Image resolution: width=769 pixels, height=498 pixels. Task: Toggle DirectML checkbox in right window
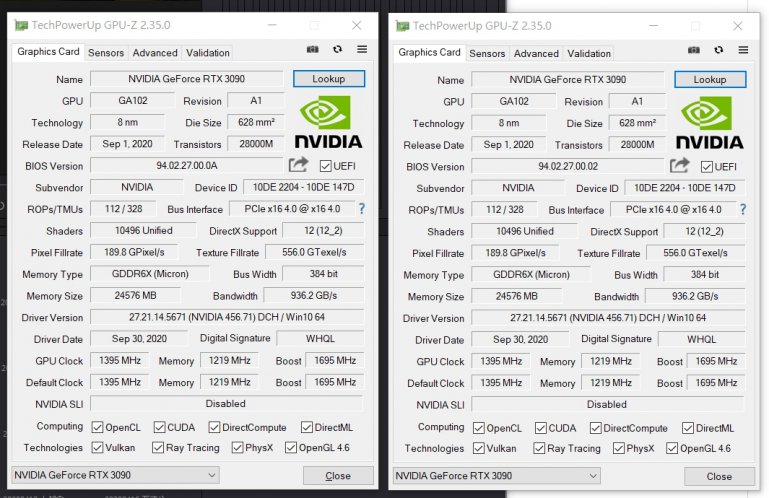pyautogui.click(x=688, y=428)
